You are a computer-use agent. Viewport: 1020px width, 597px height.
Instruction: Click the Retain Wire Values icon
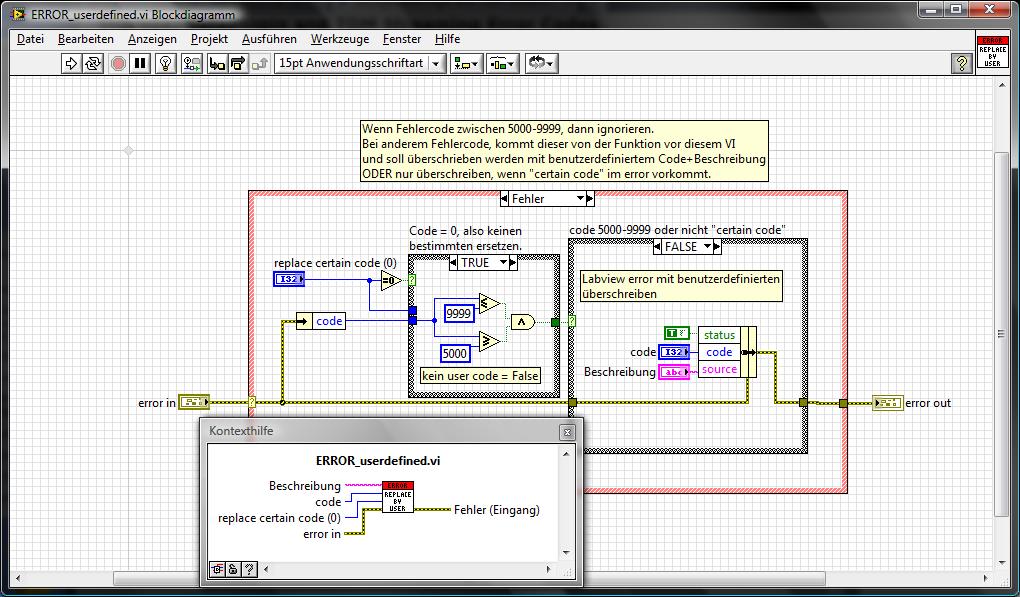tap(191, 63)
